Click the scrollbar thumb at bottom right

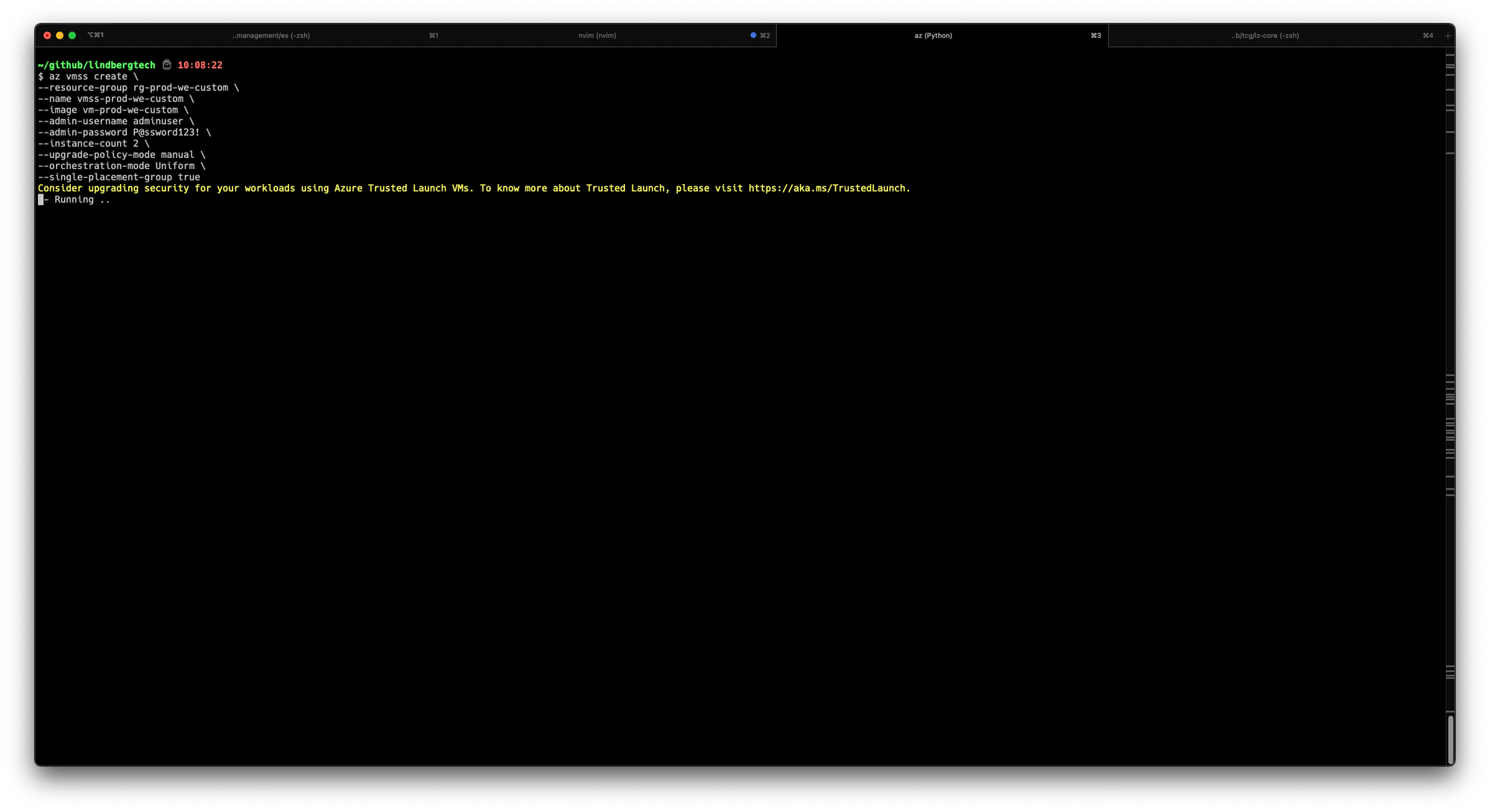click(1450, 738)
